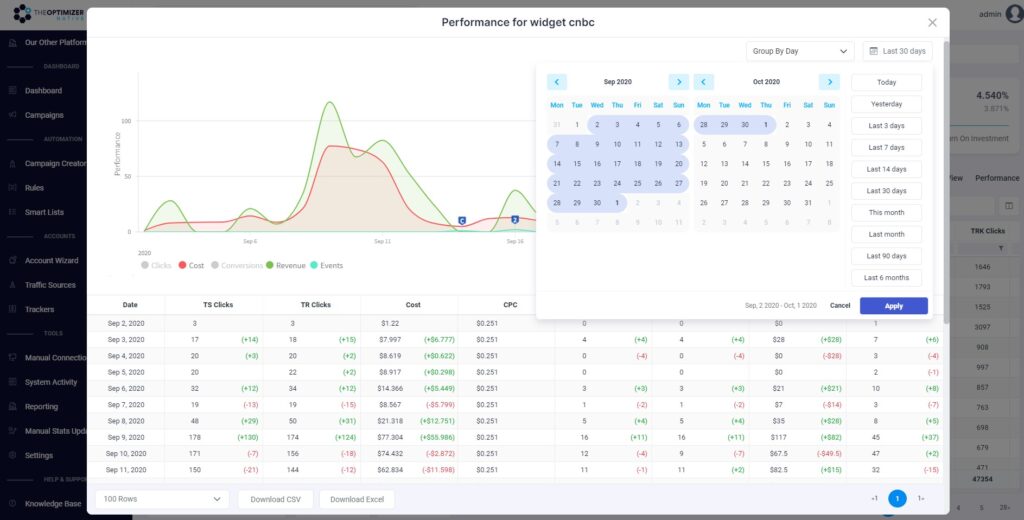Click the System Activity sidebar icon
Viewport: 1024px width, 520px height.
pyautogui.click(x=12, y=382)
